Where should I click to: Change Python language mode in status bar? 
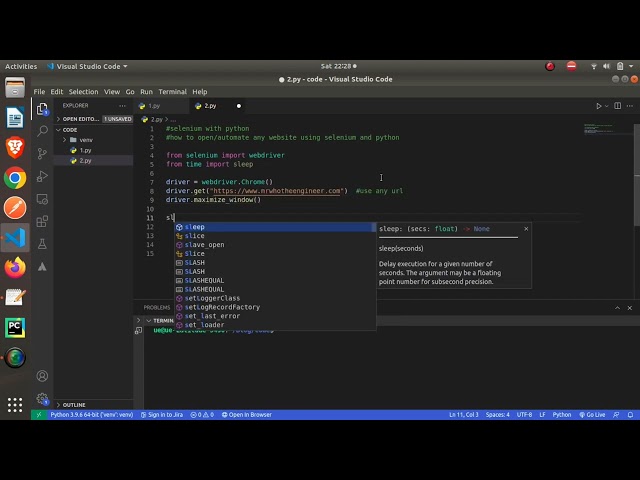(562, 415)
